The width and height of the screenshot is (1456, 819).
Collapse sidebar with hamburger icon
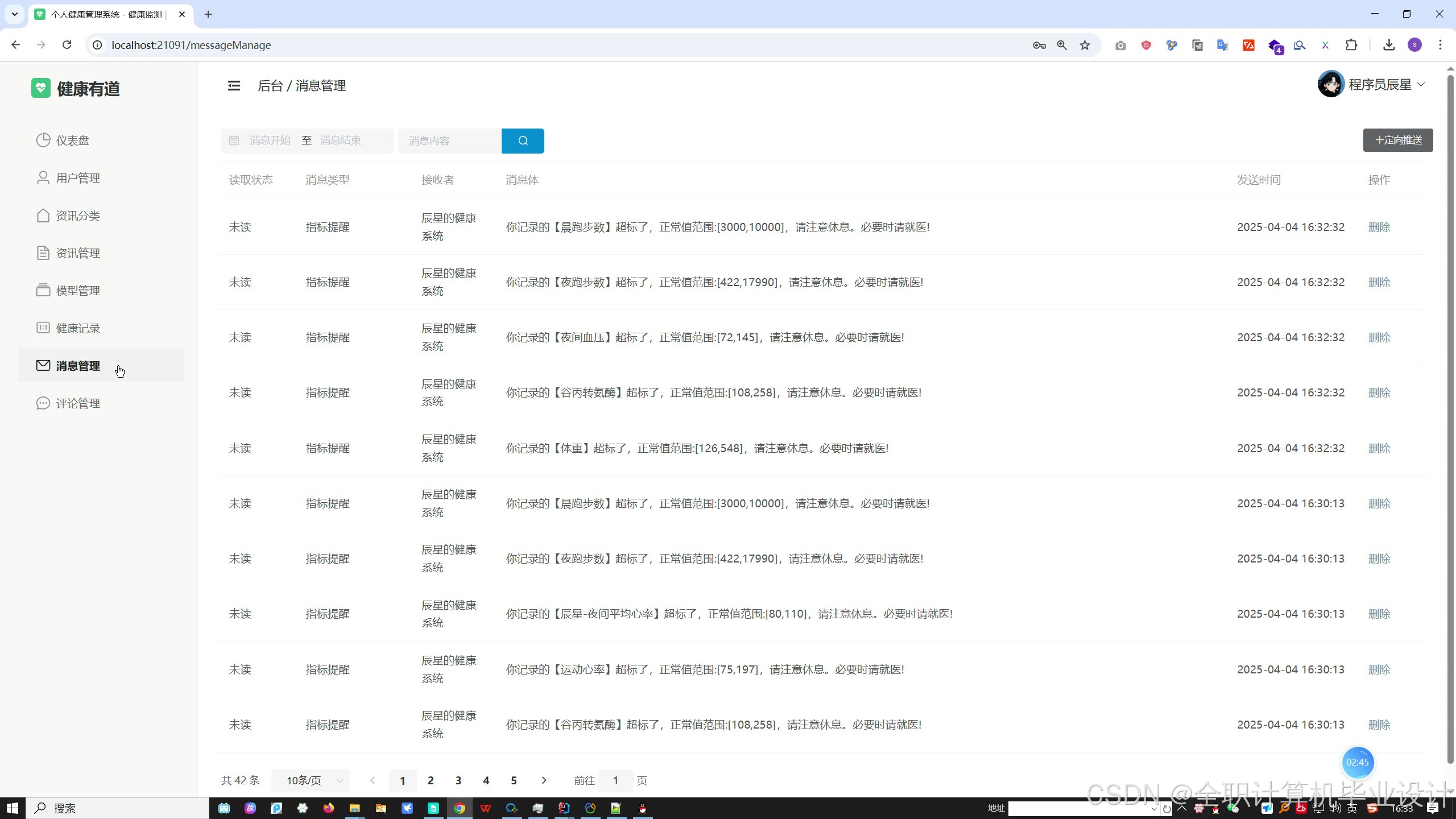(x=234, y=86)
